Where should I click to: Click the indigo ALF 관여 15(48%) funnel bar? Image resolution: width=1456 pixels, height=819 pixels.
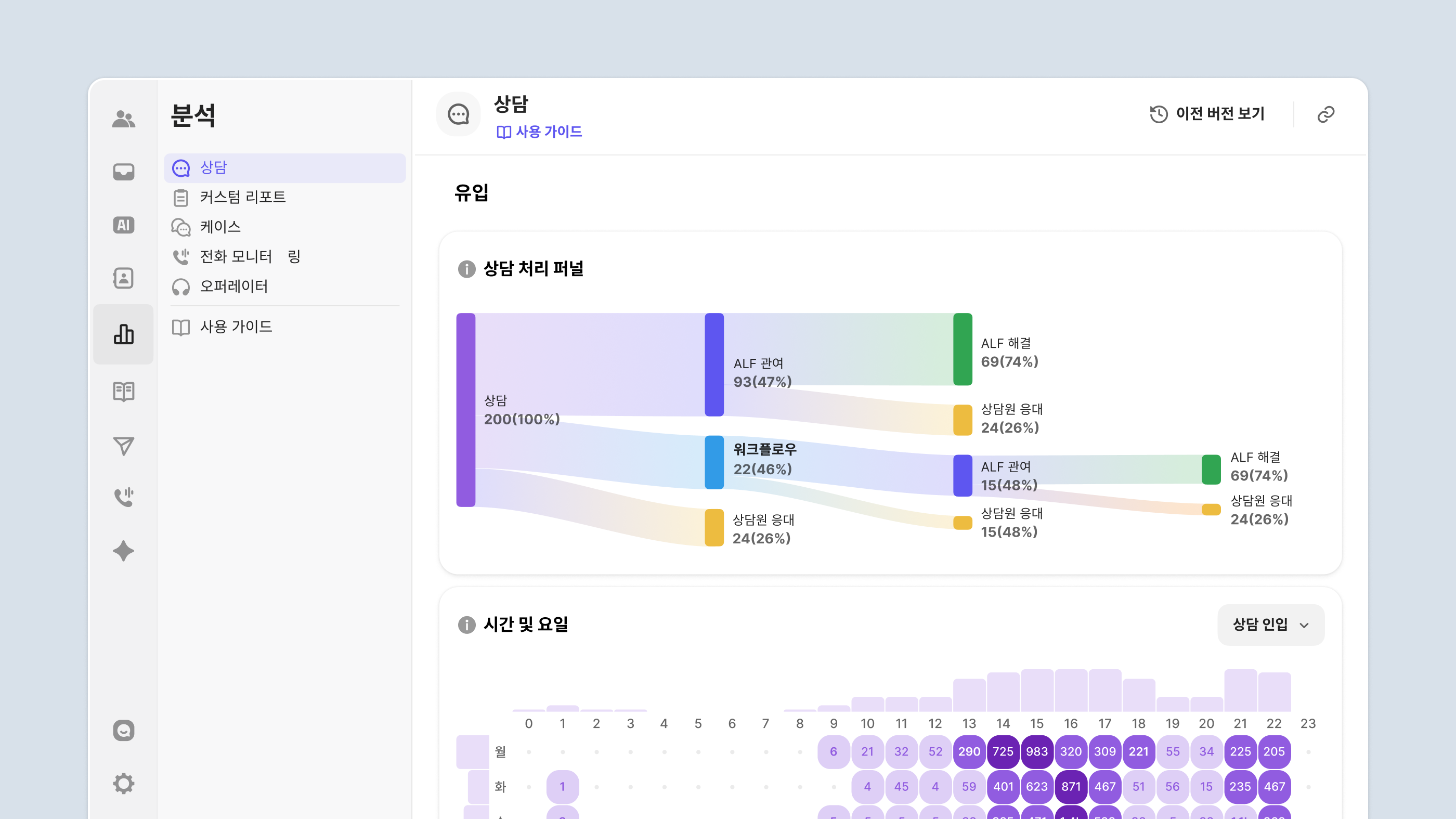click(x=963, y=475)
